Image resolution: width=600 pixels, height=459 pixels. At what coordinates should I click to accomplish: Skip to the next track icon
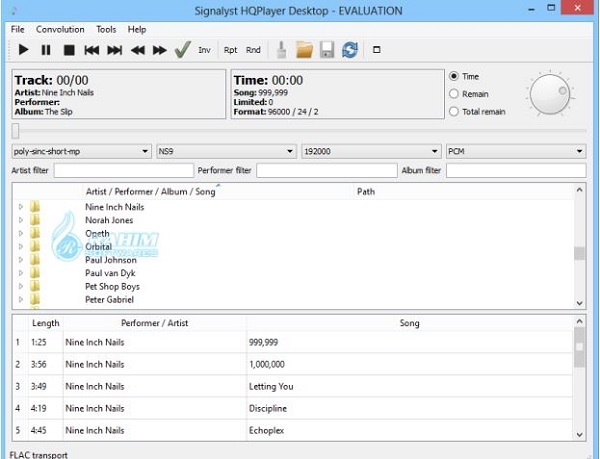[x=115, y=50]
